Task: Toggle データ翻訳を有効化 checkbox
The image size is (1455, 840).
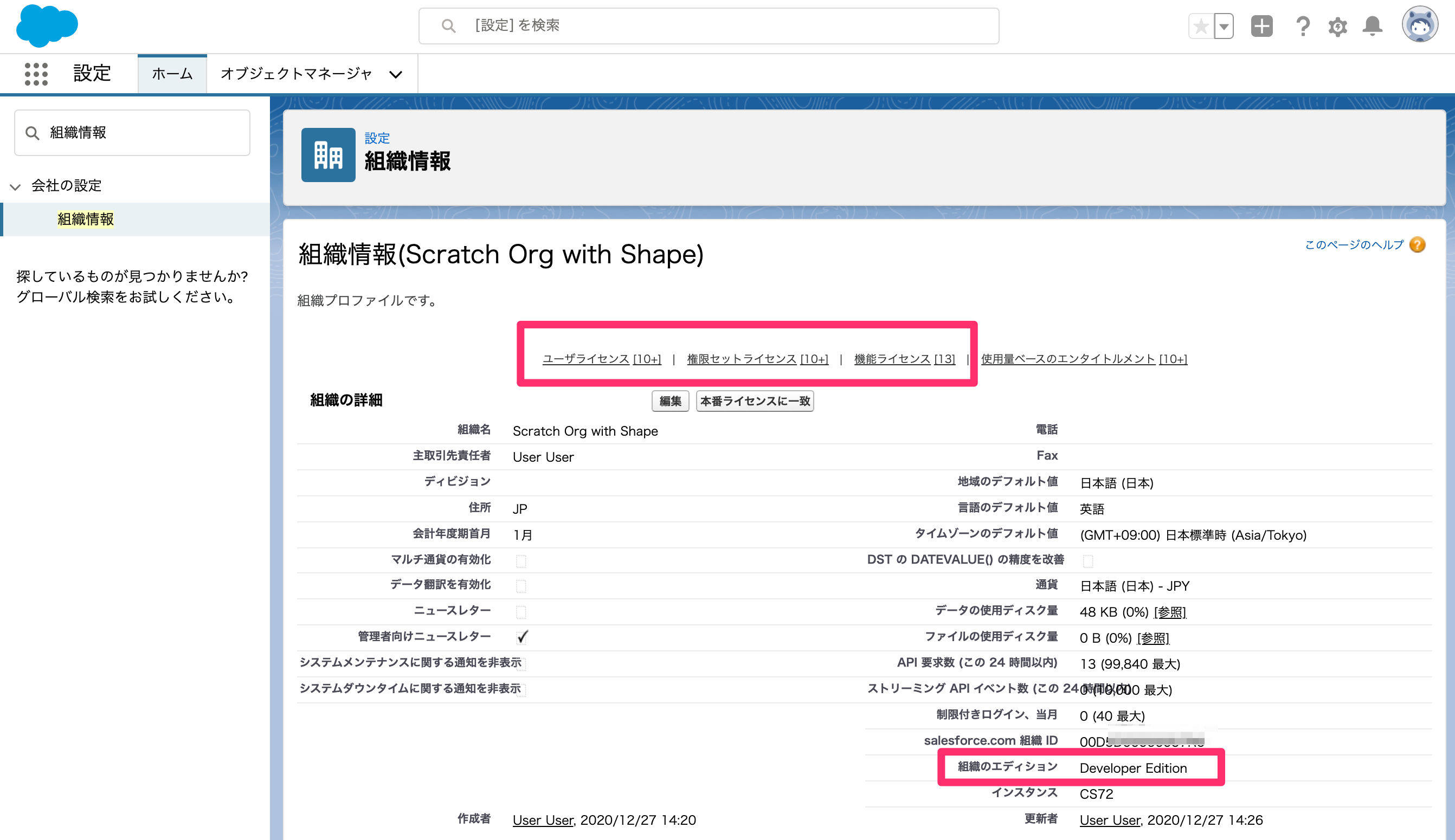Action: pyautogui.click(x=521, y=586)
